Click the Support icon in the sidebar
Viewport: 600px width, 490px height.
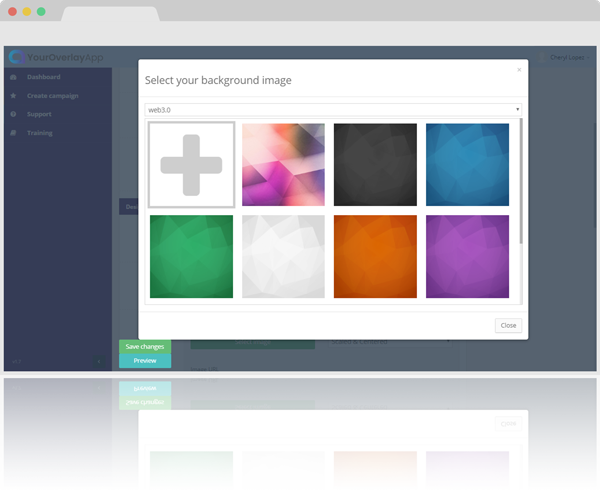[x=13, y=114]
